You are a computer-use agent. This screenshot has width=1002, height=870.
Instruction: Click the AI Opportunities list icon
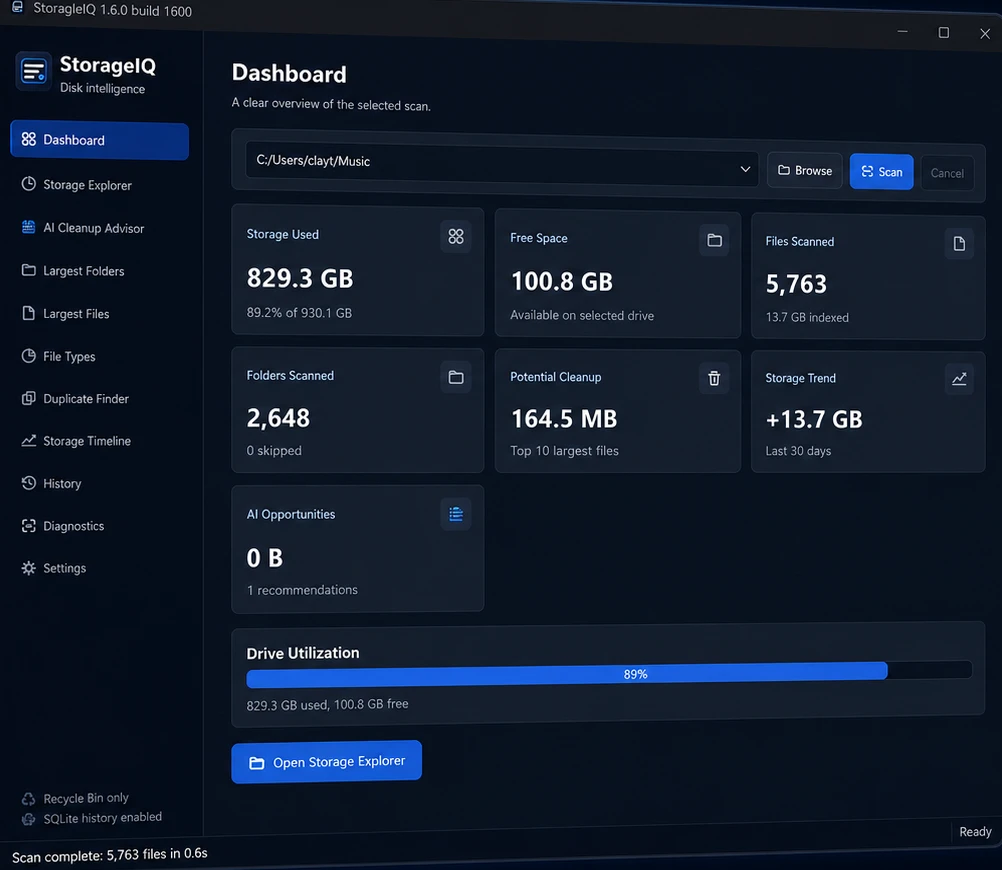456,514
